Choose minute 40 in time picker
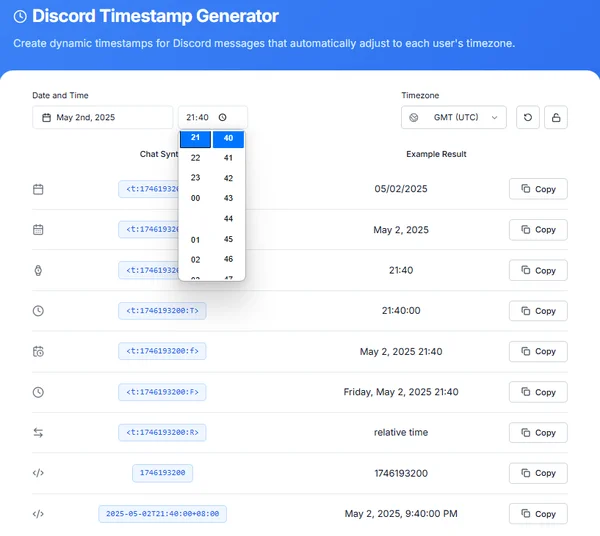This screenshot has width=600, height=536. 228,138
